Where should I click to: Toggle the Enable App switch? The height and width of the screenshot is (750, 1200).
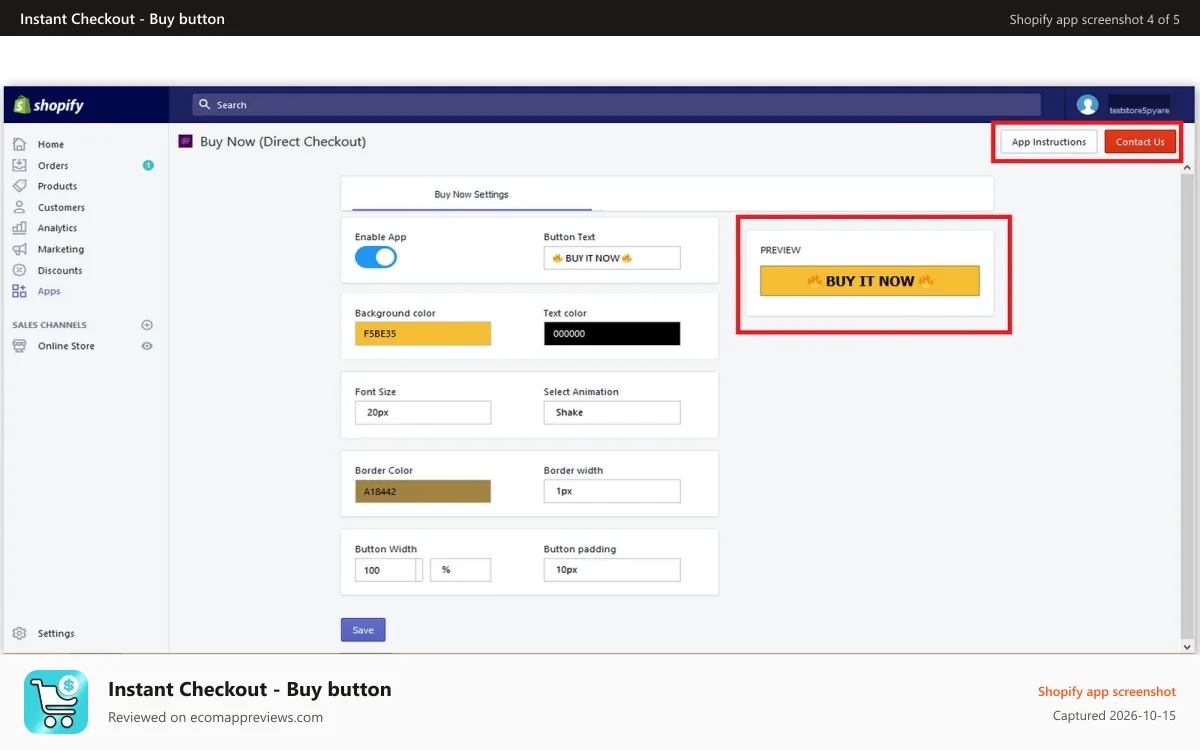click(376, 257)
